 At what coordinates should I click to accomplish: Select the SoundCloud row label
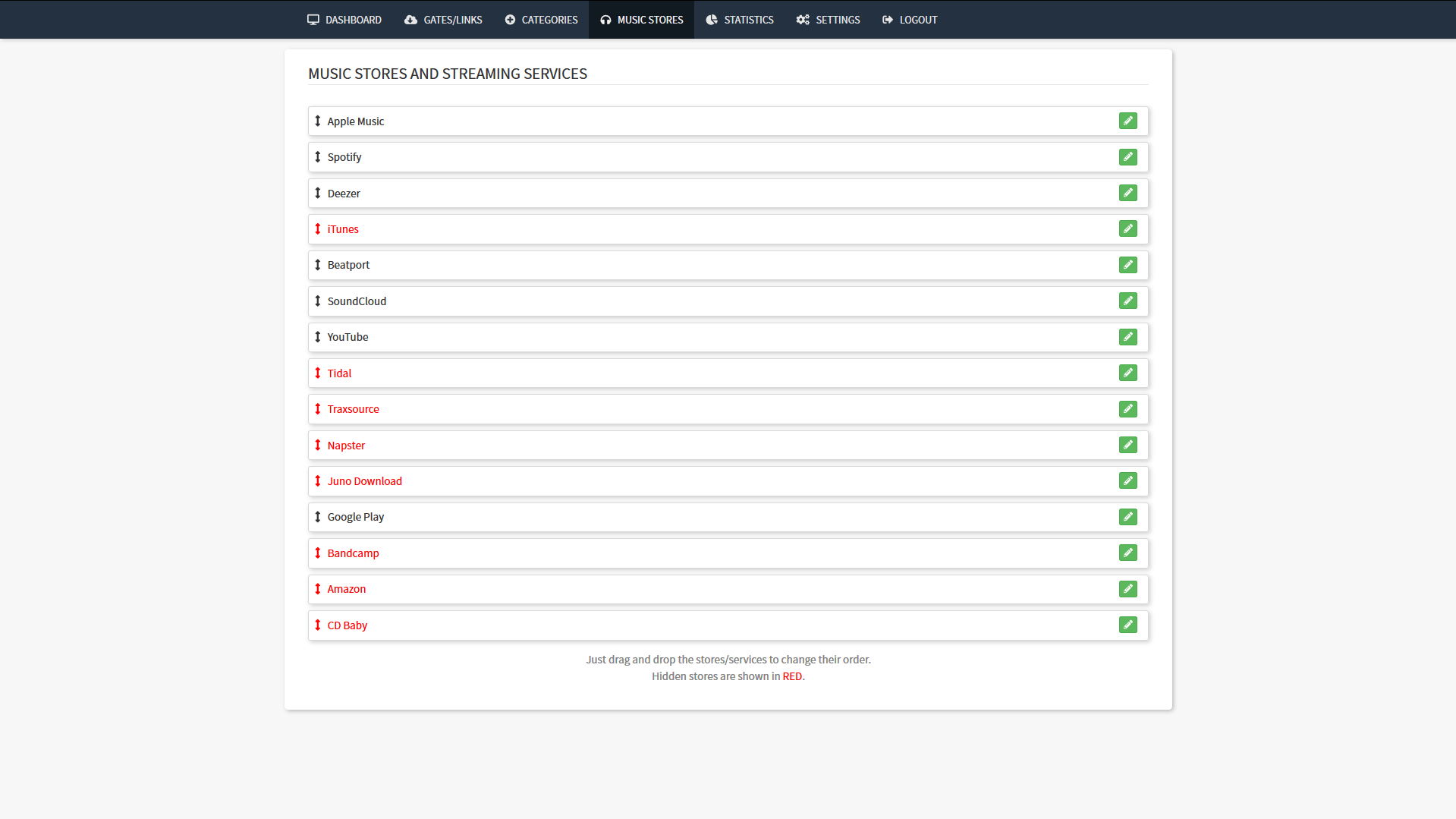(357, 301)
